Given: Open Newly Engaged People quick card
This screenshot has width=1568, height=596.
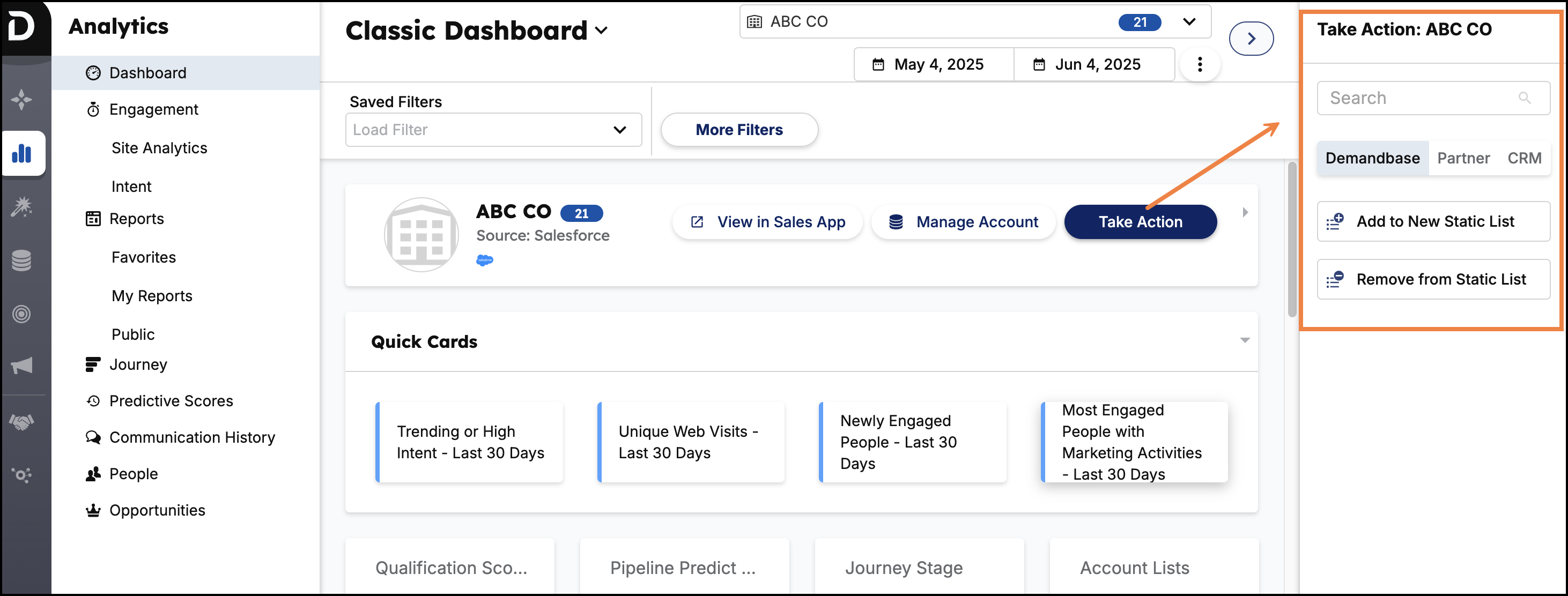Looking at the screenshot, I should pos(913,442).
